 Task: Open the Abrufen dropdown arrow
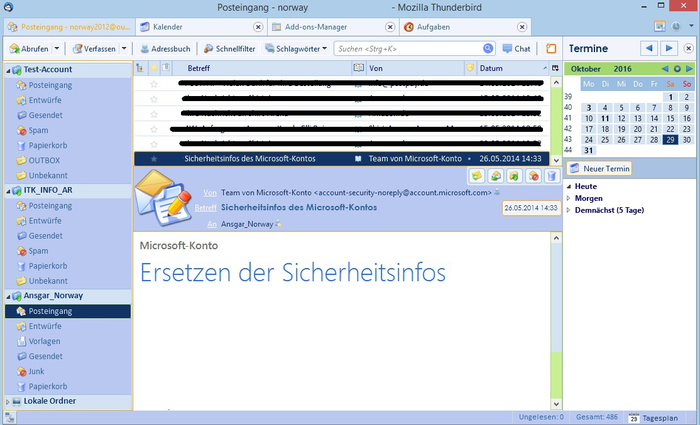tap(57, 48)
